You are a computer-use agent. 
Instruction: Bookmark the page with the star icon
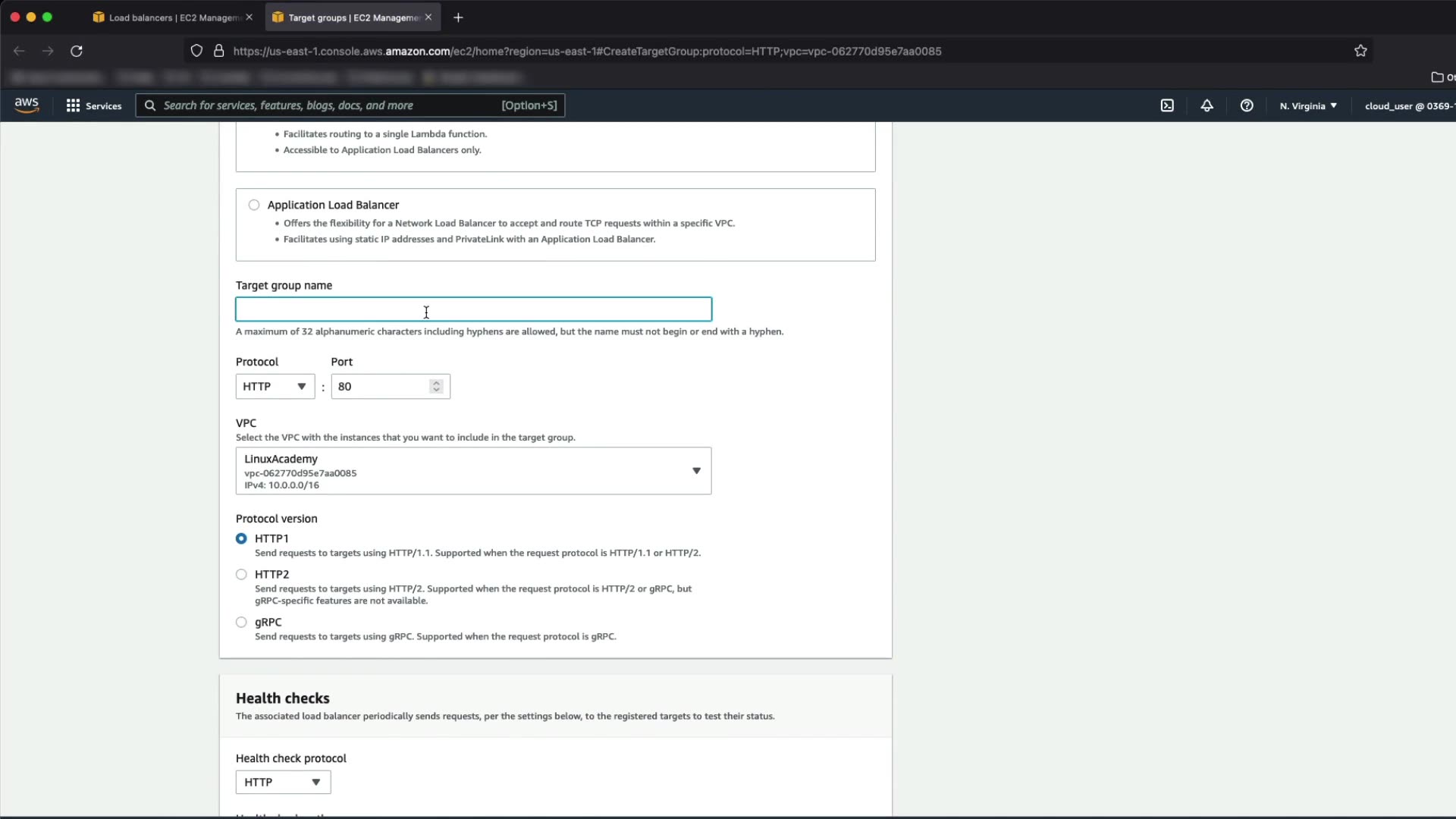tap(1360, 51)
